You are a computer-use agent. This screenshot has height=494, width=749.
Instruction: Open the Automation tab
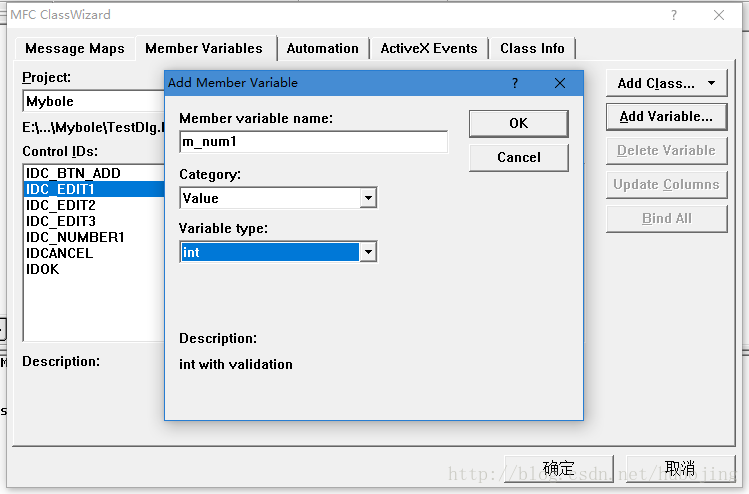pyautogui.click(x=322, y=48)
